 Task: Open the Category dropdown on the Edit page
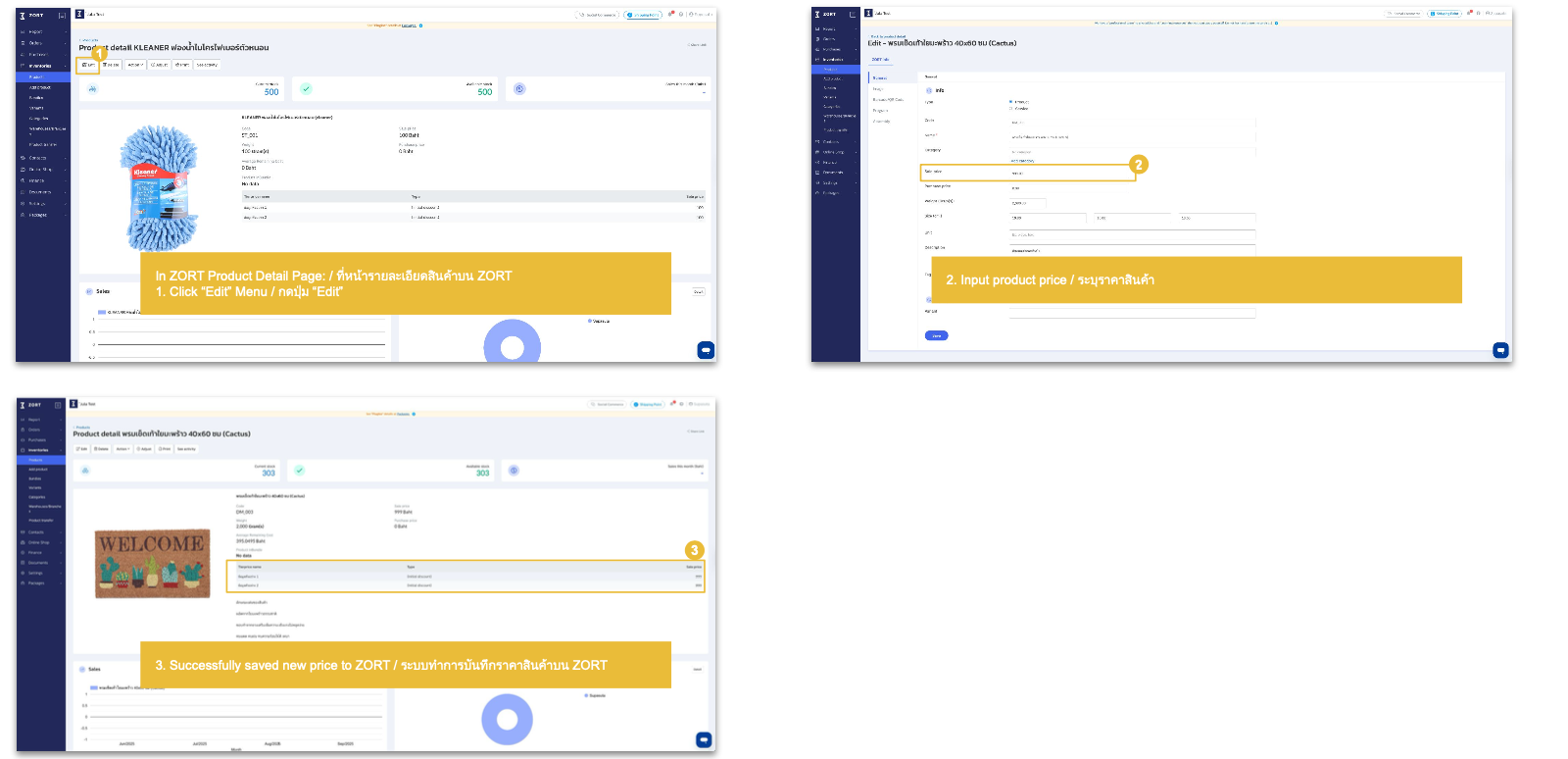pyautogui.click(x=1132, y=152)
